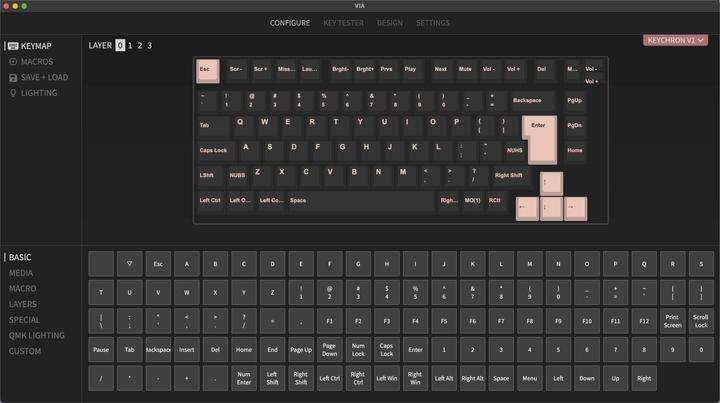Select layer 0
The width and height of the screenshot is (720, 403).
point(120,45)
